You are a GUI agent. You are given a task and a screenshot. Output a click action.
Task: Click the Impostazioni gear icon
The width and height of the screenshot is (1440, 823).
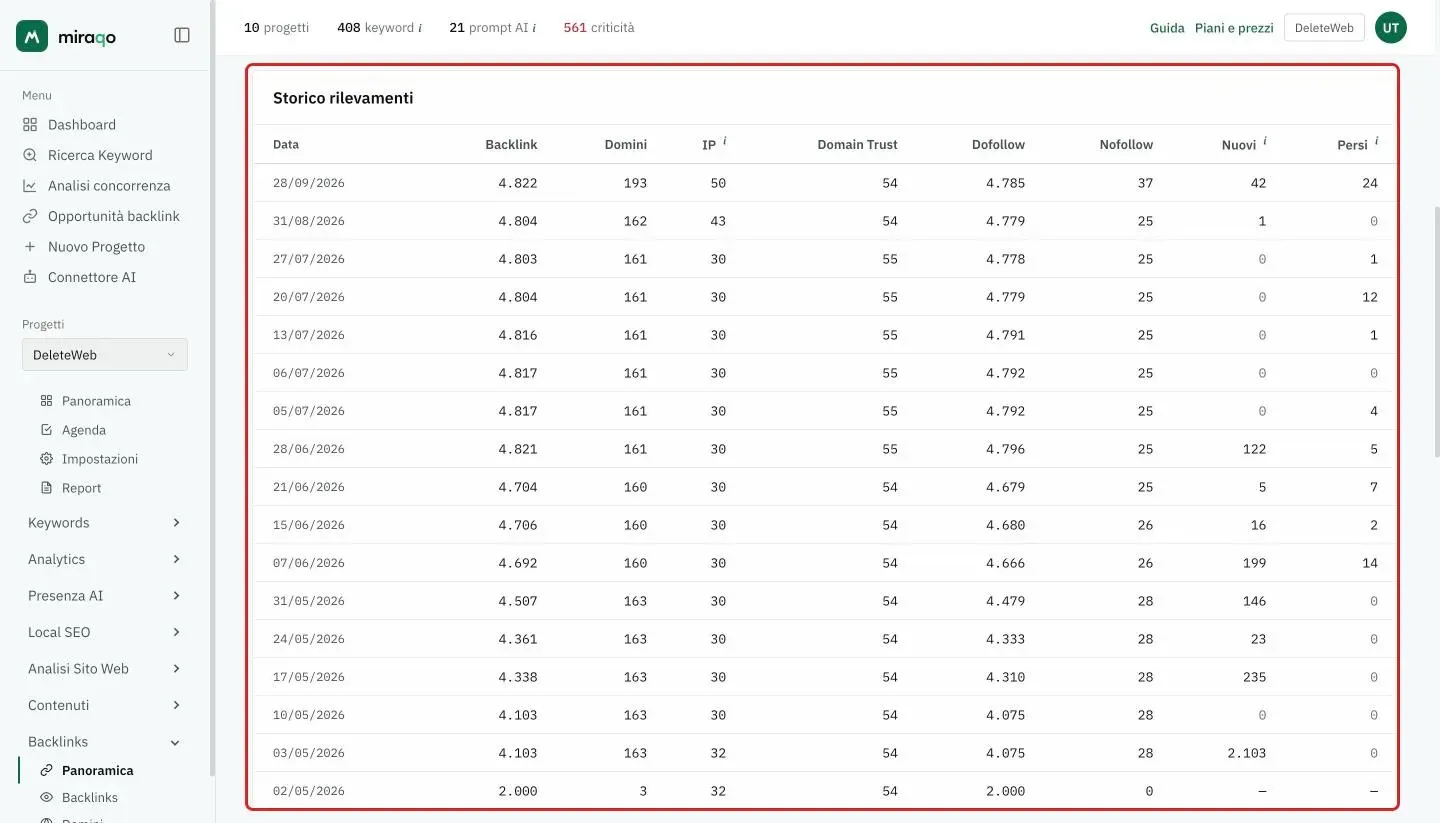click(46, 459)
